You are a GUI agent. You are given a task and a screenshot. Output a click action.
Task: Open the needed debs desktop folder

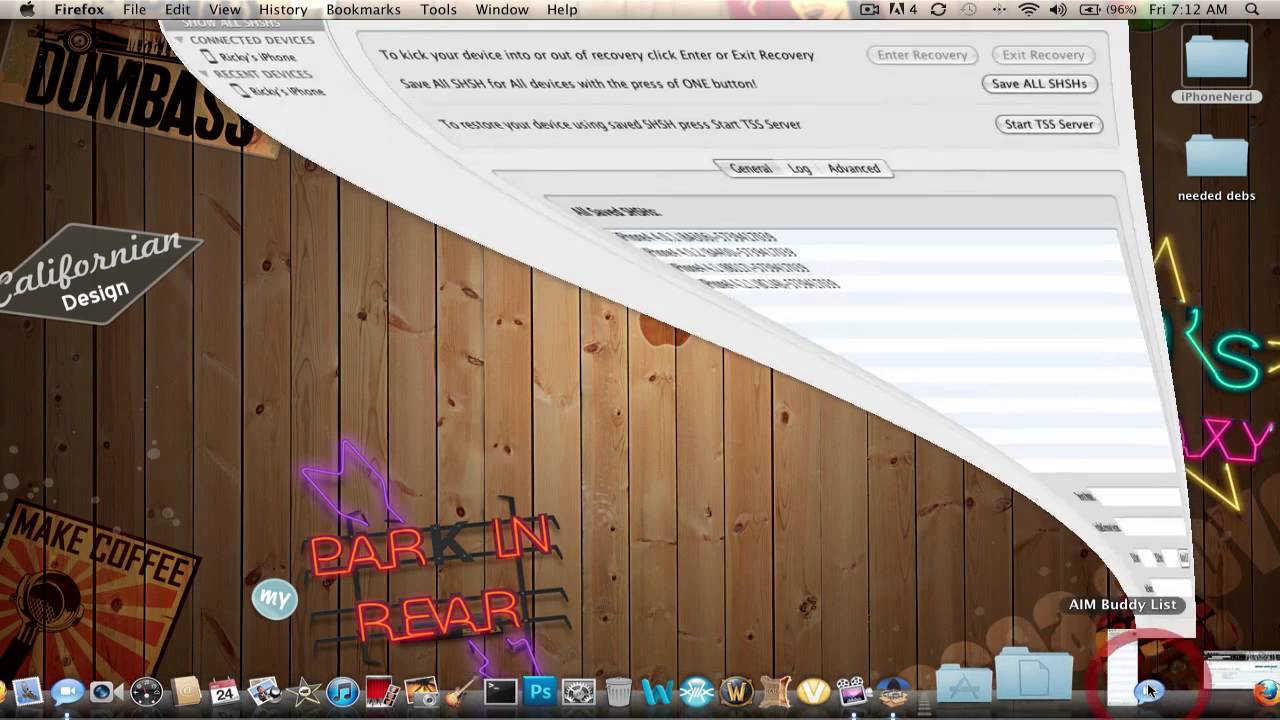click(1216, 166)
